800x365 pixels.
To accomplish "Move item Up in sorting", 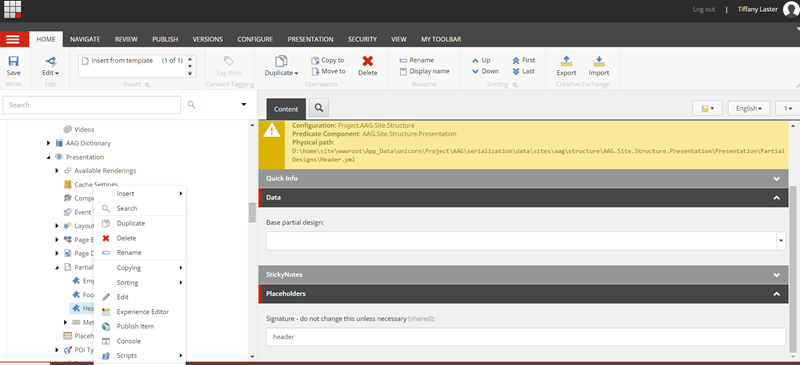I will [481, 60].
